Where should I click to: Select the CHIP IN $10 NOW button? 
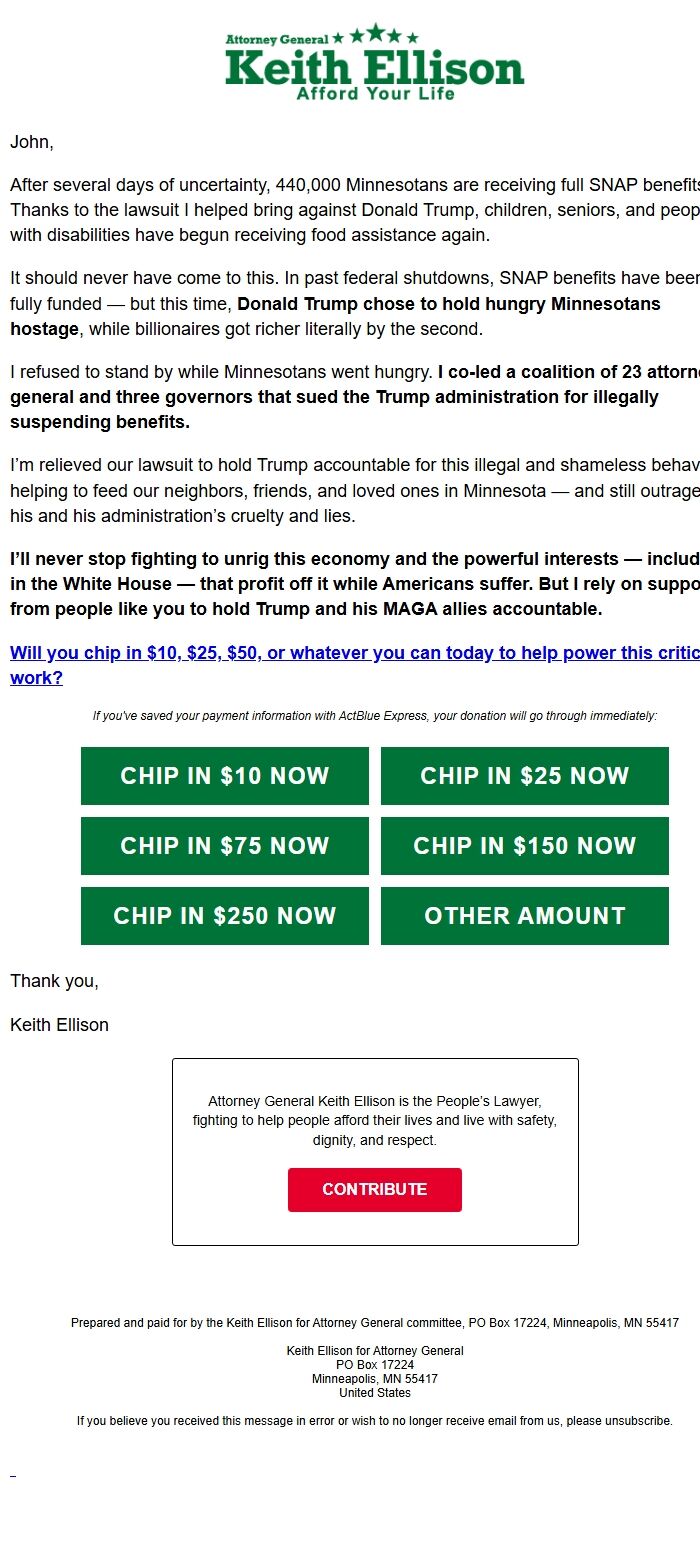pyautogui.click(x=224, y=776)
